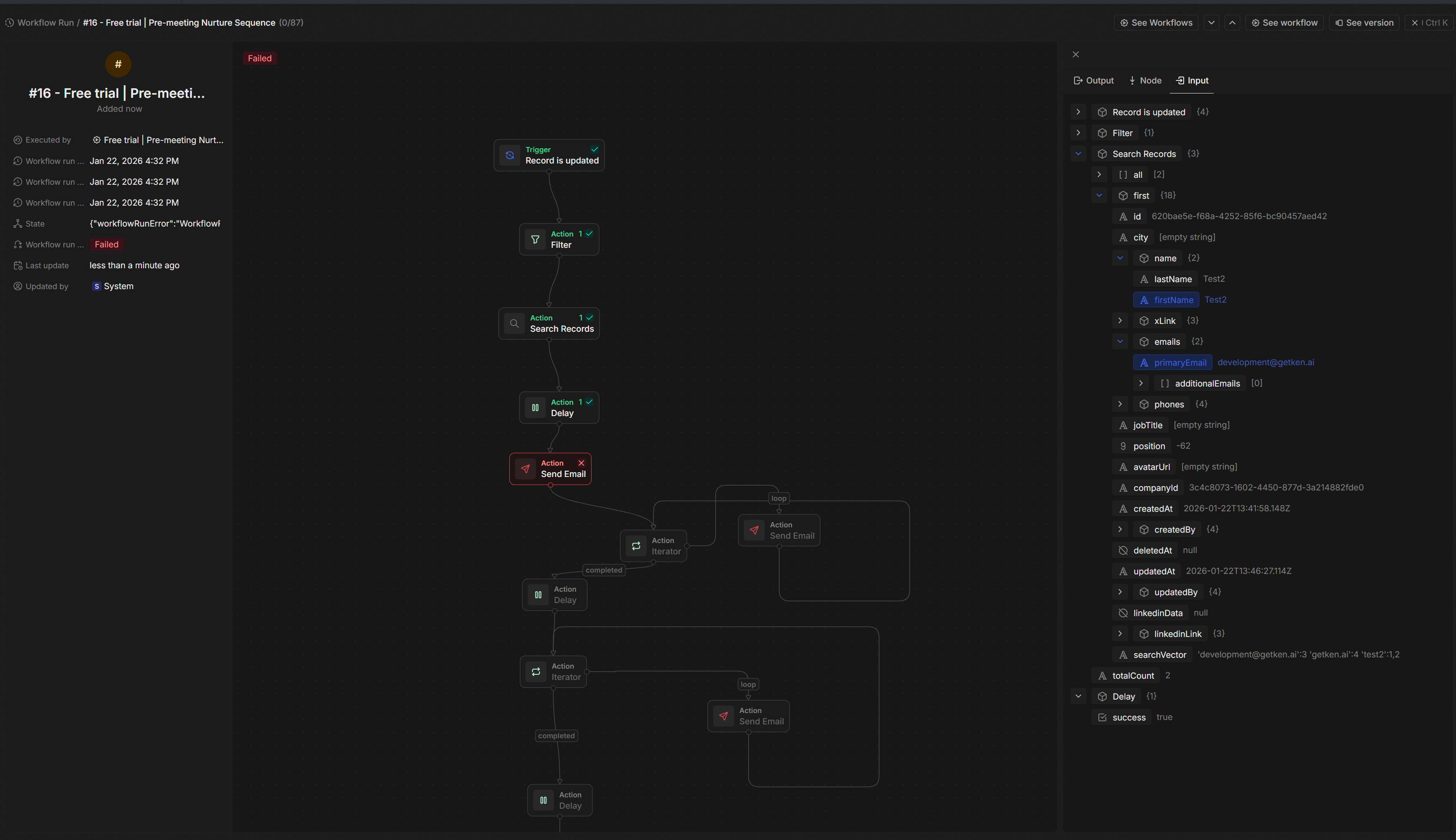The width and height of the screenshot is (1456, 840).
Task: Expand the Record is updated entry
Action: pyautogui.click(x=1078, y=112)
